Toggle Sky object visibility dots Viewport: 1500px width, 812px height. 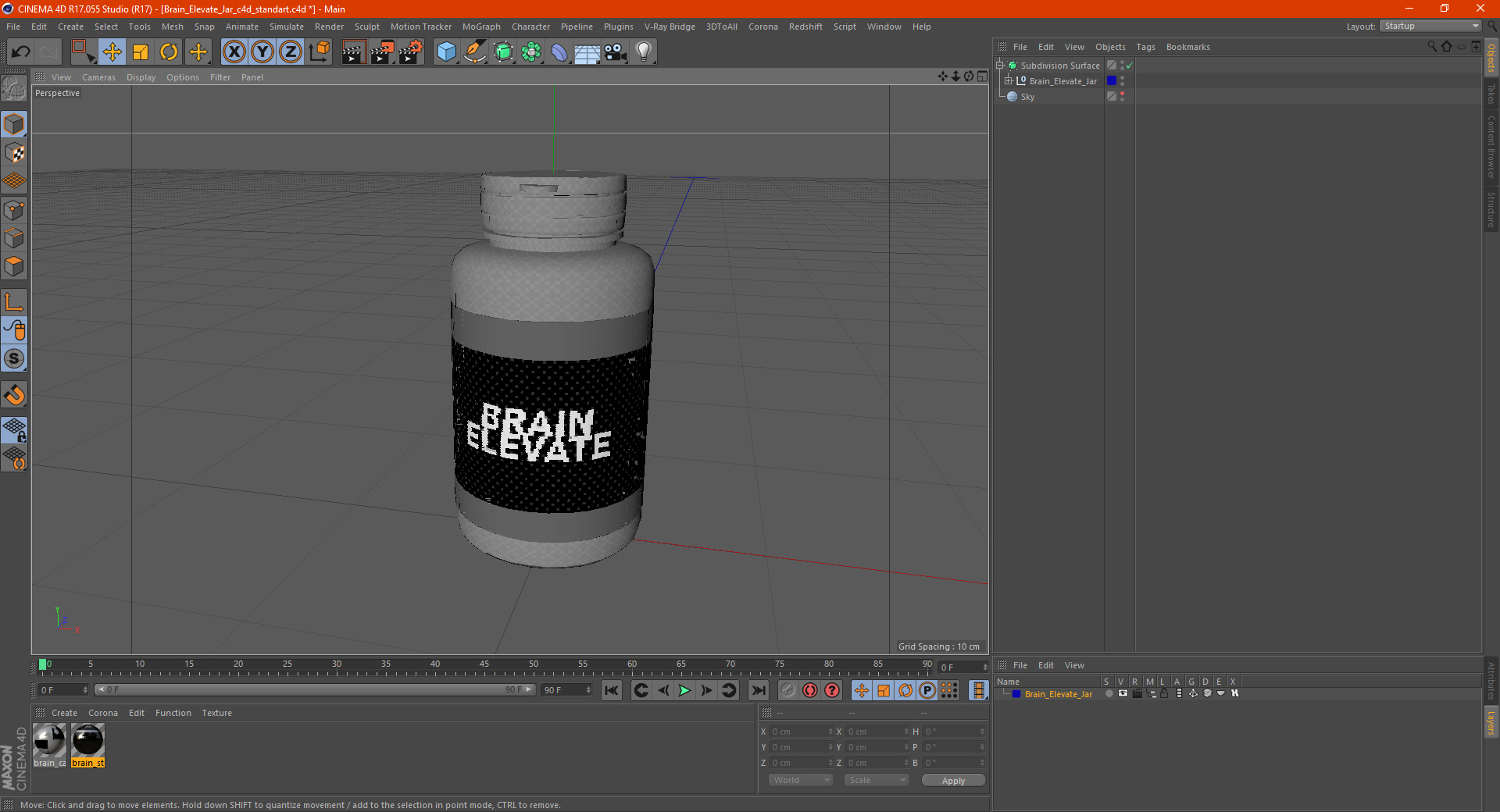coord(1123,97)
